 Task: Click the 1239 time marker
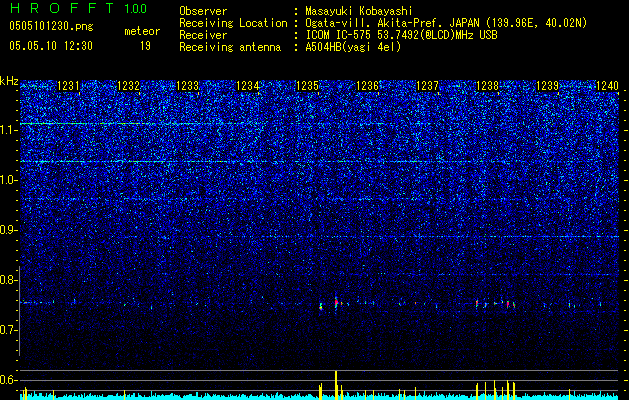pos(547,85)
